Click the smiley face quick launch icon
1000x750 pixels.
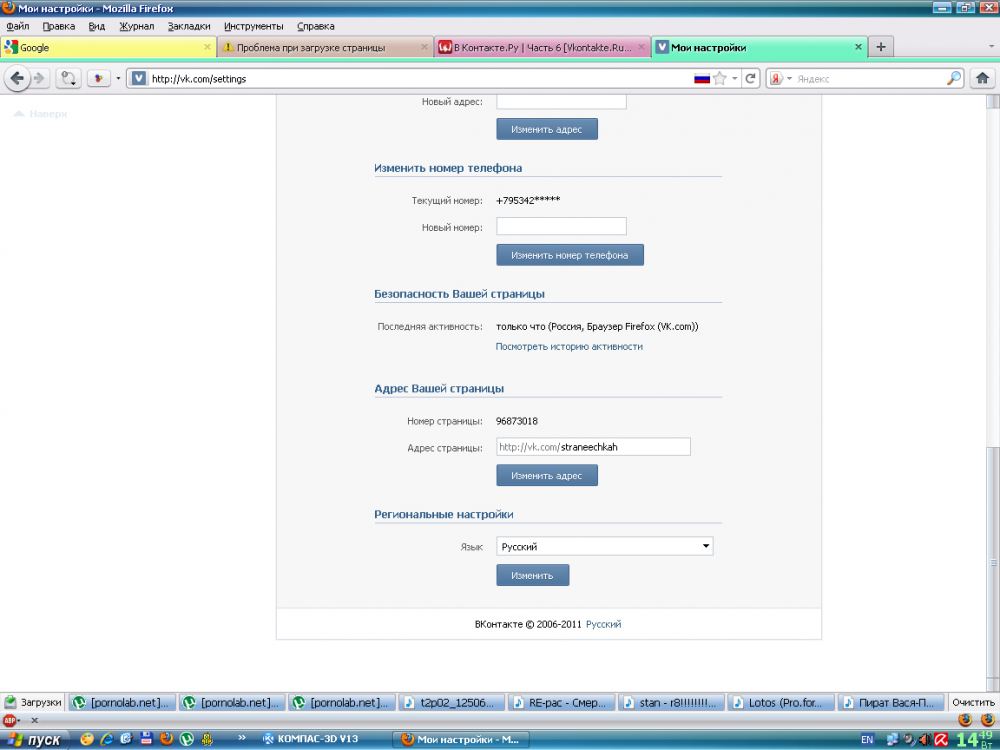[x=87, y=739]
